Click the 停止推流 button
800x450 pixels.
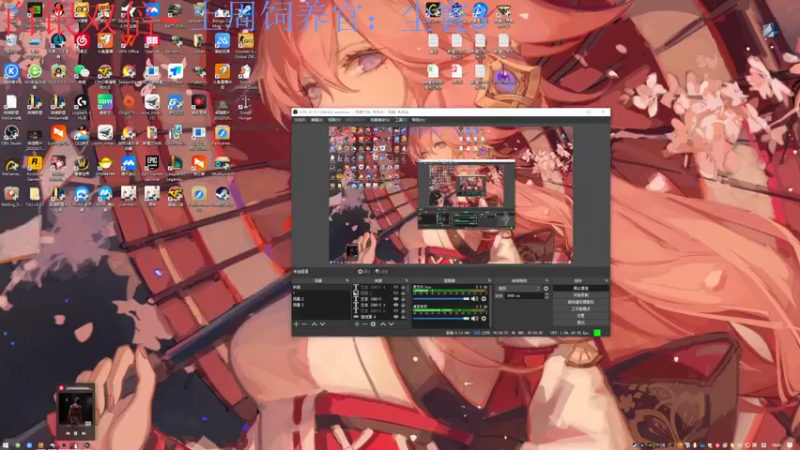tap(581, 288)
